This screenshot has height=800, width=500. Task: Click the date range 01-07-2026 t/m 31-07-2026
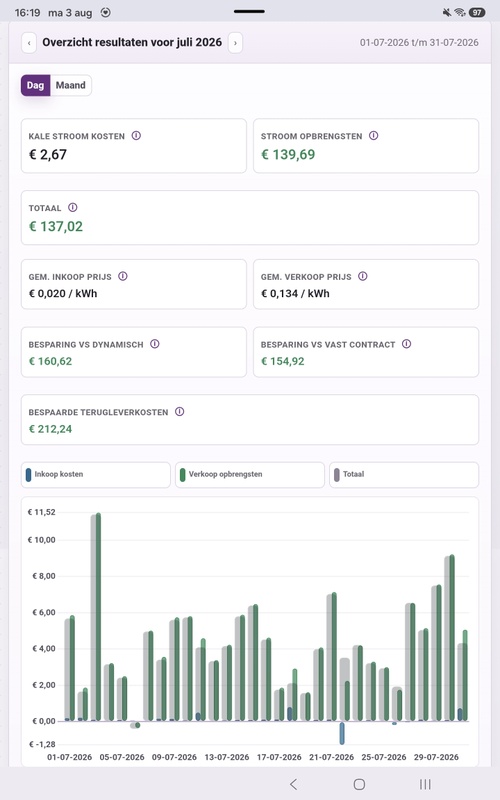tap(419, 43)
